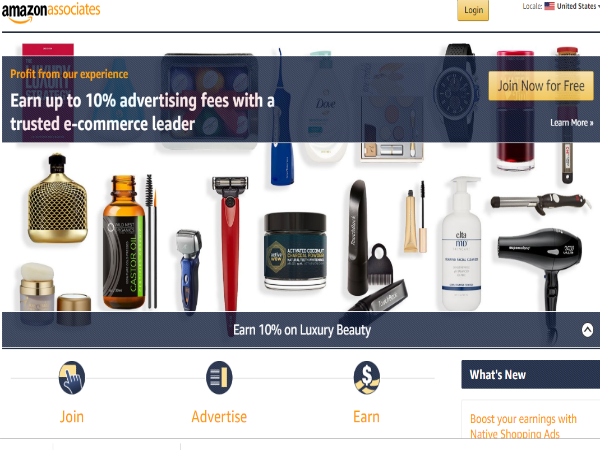Select the Earn step label
The image size is (600, 450).
pos(366,417)
